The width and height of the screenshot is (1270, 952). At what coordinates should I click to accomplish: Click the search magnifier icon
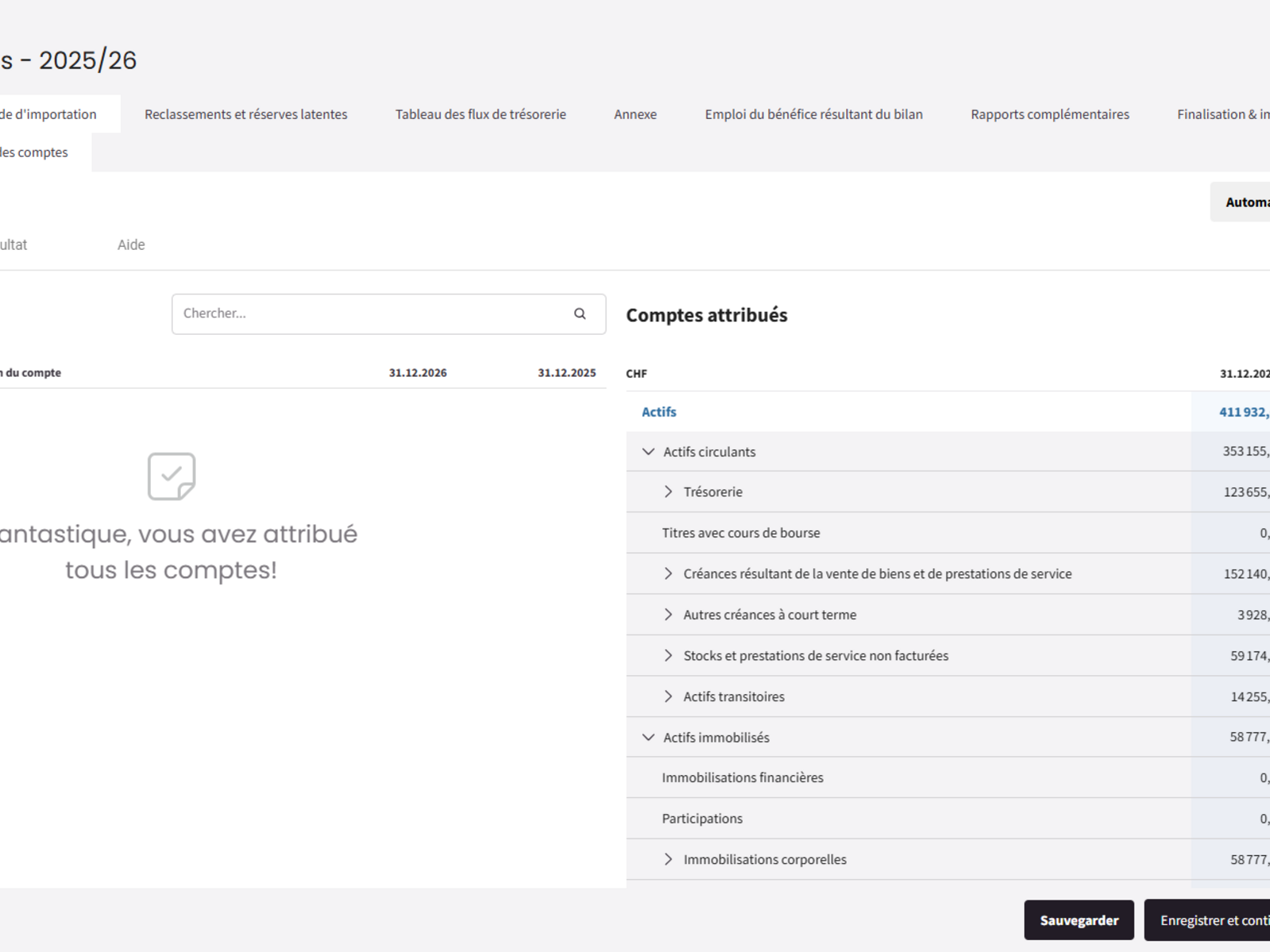click(x=579, y=313)
